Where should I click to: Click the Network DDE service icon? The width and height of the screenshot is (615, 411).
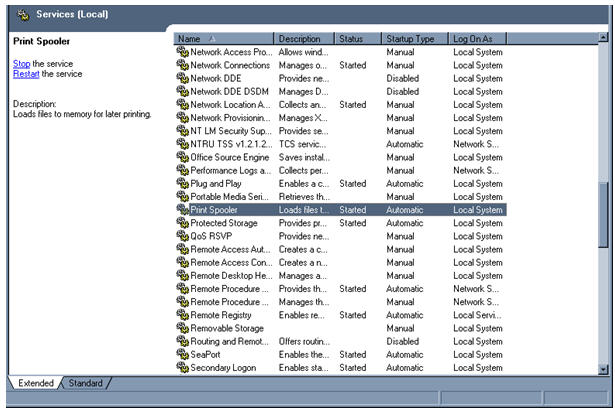click(x=182, y=79)
